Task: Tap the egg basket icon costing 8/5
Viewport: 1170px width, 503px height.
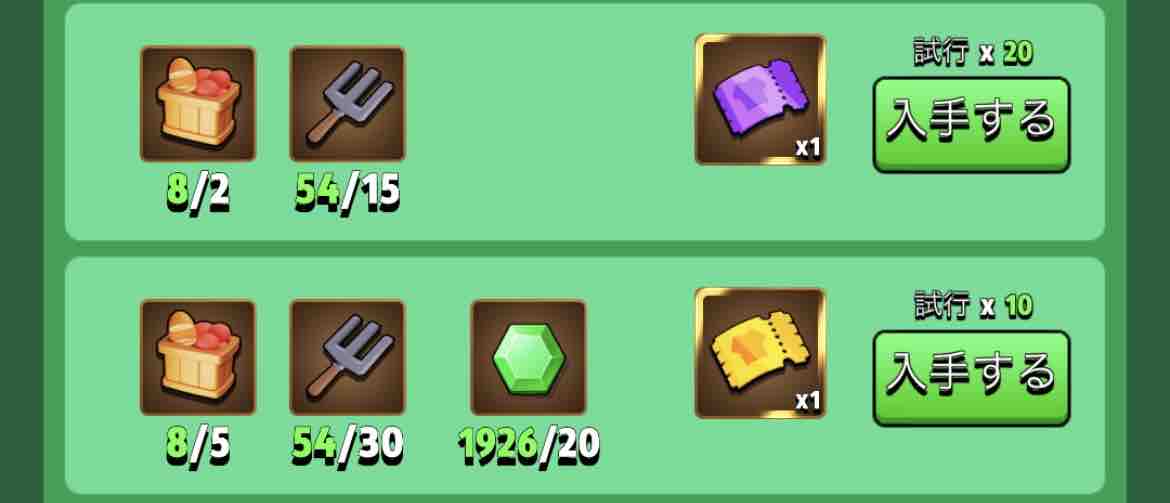Action: point(198,357)
